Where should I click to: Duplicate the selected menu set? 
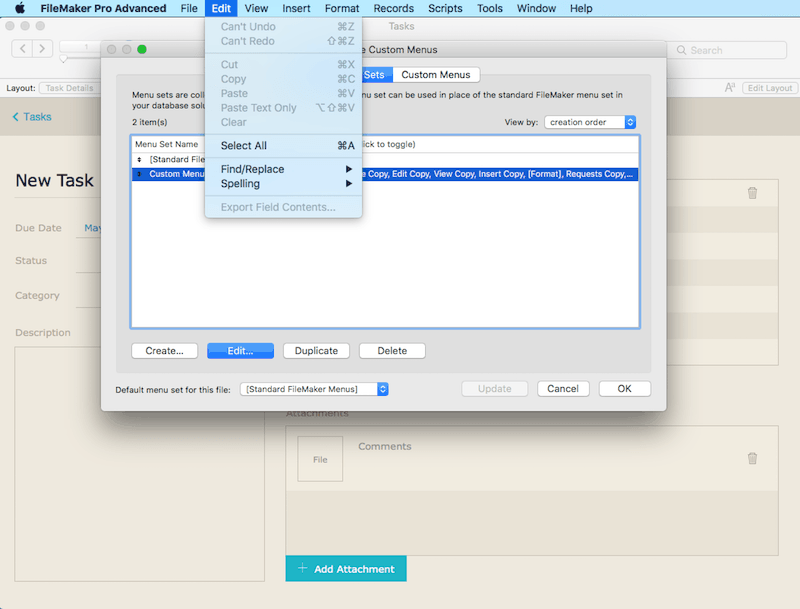(x=316, y=351)
